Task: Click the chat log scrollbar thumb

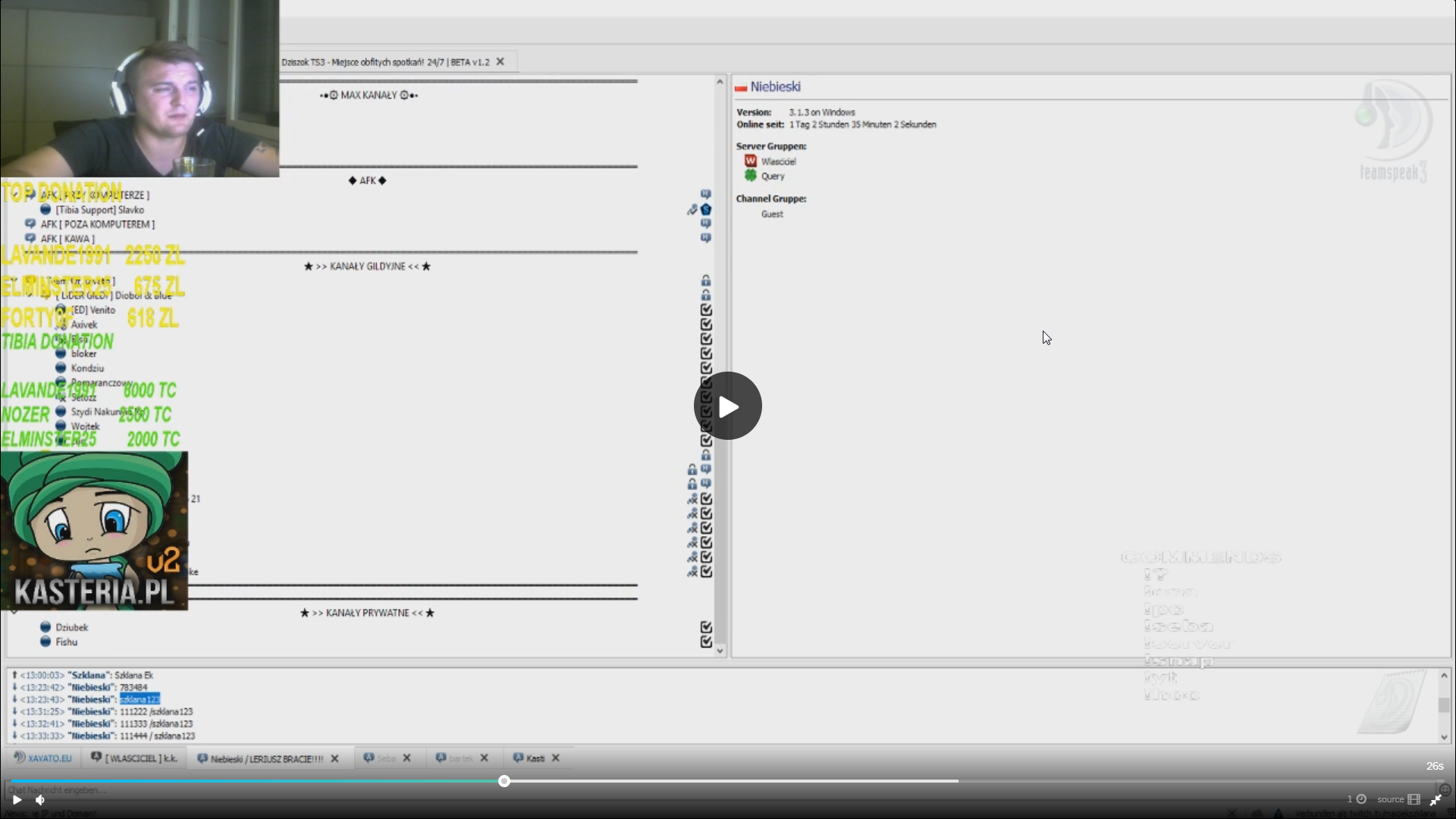Action: coord(1444,705)
